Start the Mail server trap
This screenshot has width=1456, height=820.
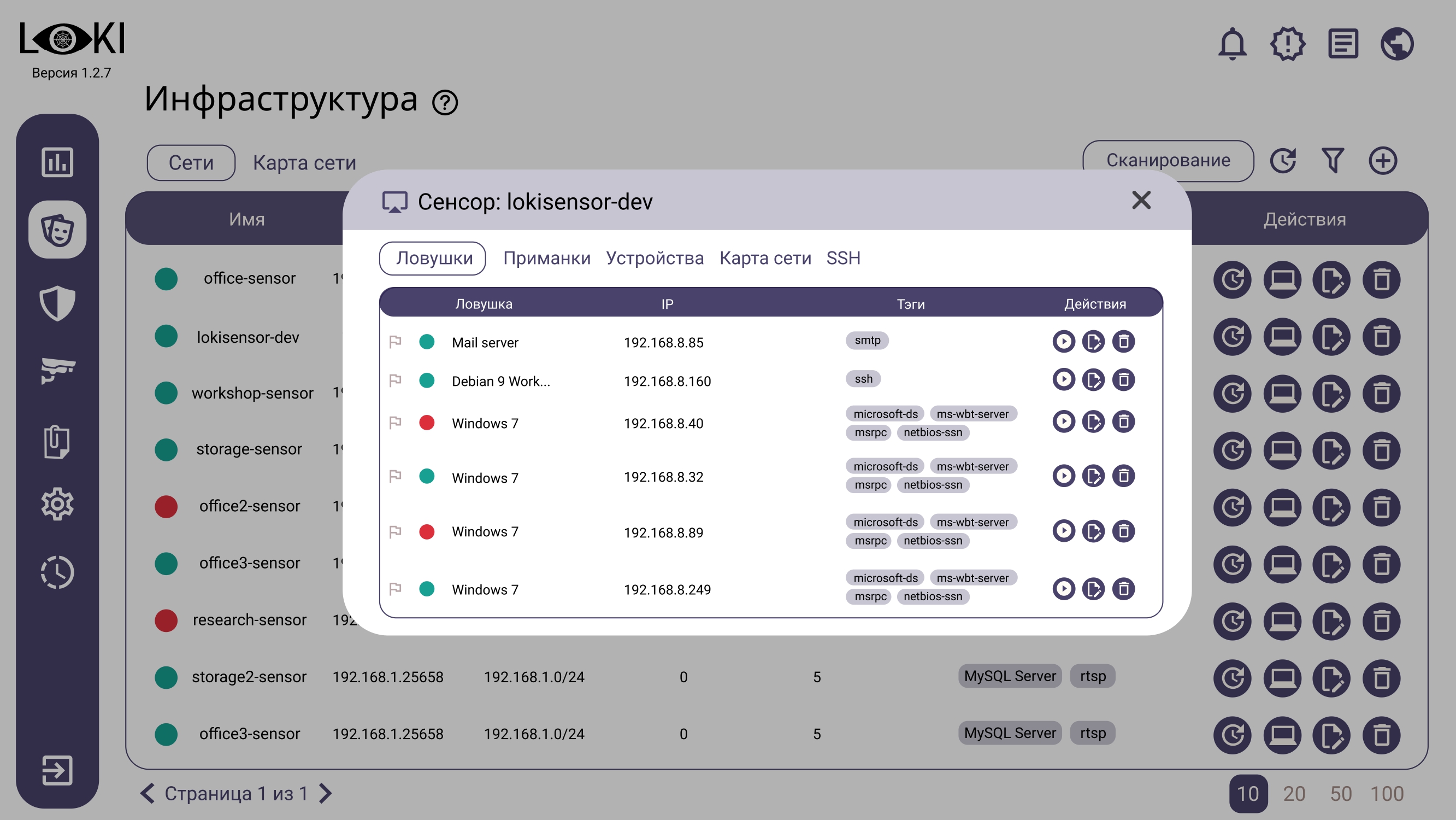pyautogui.click(x=1063, y=342)
